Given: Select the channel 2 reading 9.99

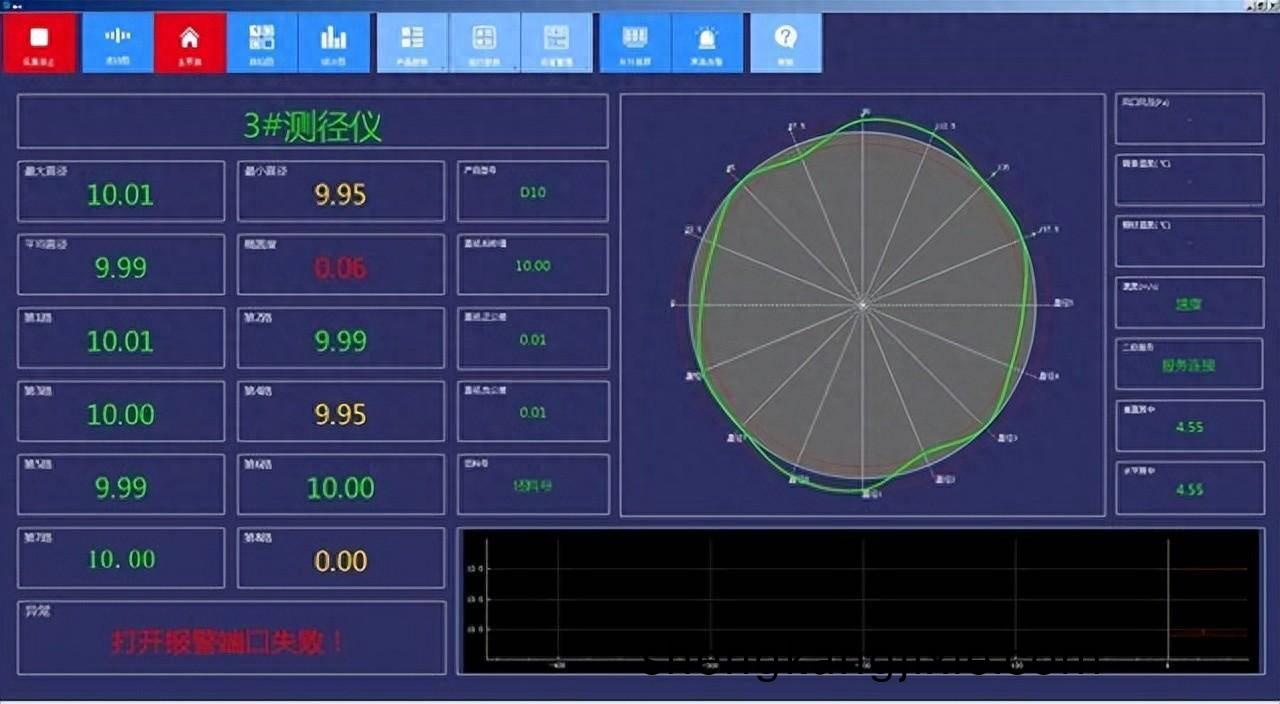Looking at the screenshot, I should [x=340, y=341].
